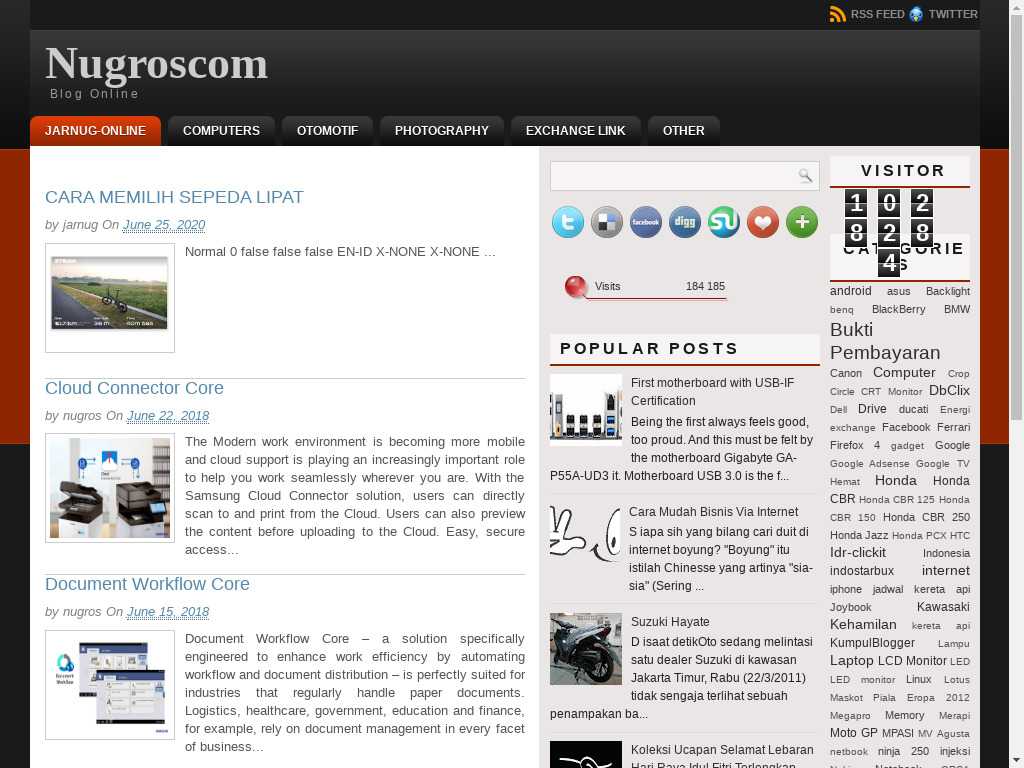Open the 'Suzuki Hayate' popular post

pos(670,622)
